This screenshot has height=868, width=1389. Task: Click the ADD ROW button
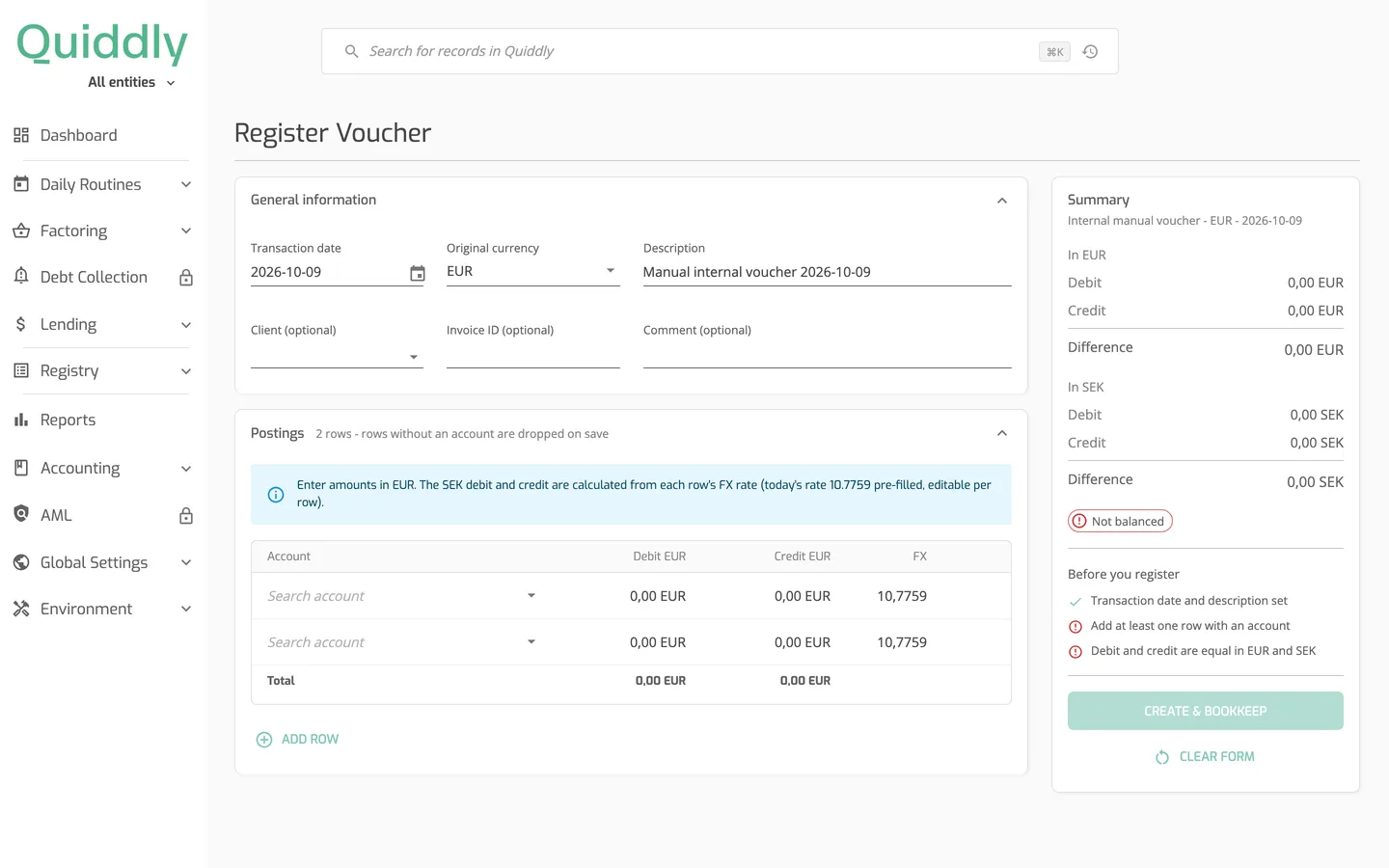pyautogui.click(x=297, y=740)
